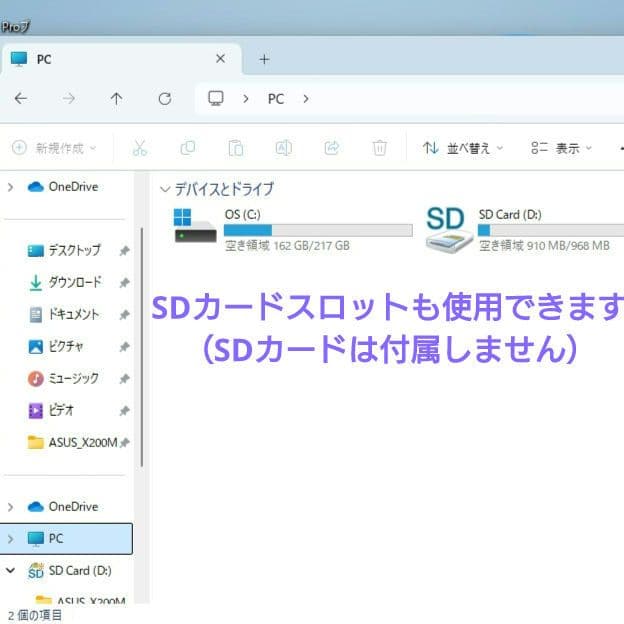Click the デバイスとドライブ group header
The width and height of the screenshot is (624, 624).
point(224,189)
